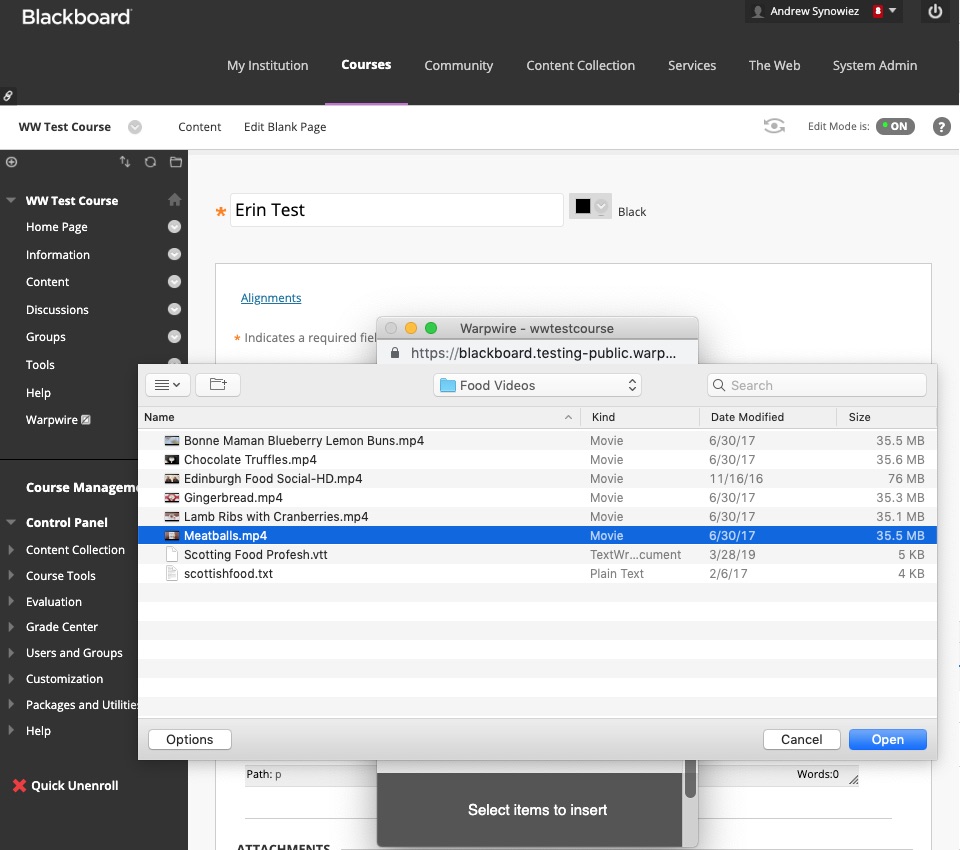The height and width of the screenshot is (850, 960).
Task: Open the user menu arrow beside Andrew Synowiez
Action: [893, 10]
